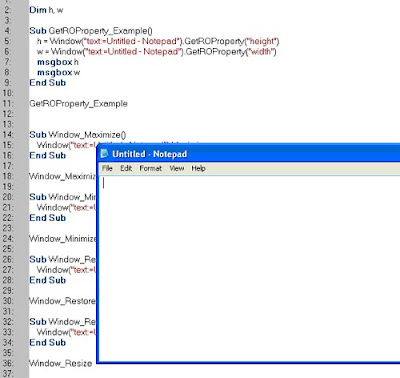
Task: Click 'End Sub' on line 22
Action: 47,218
